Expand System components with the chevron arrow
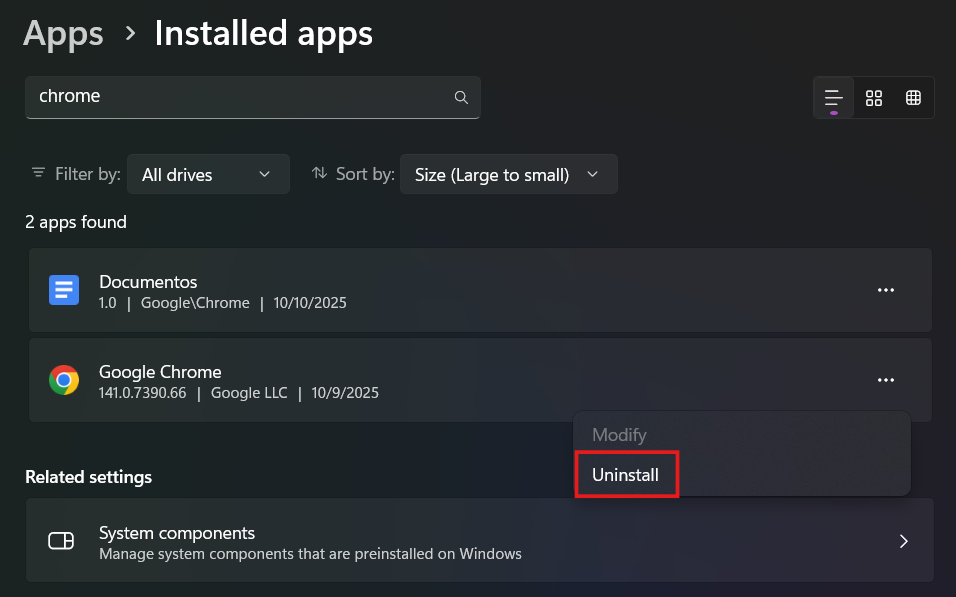This screenshot has height=597, width=956. (903, 541)
